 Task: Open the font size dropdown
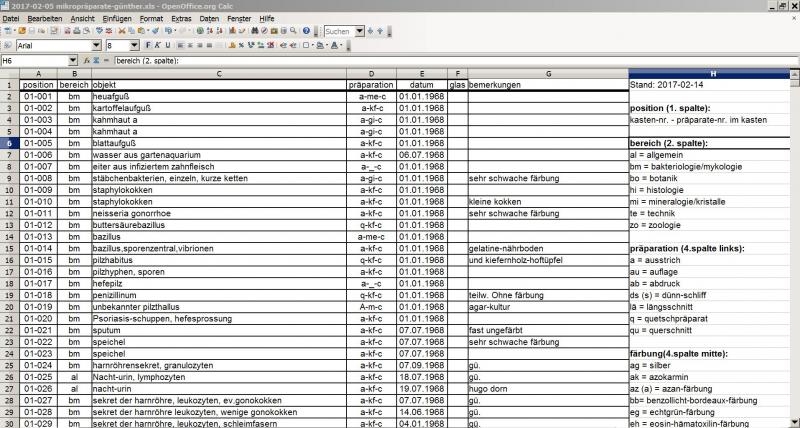point(135,45)
